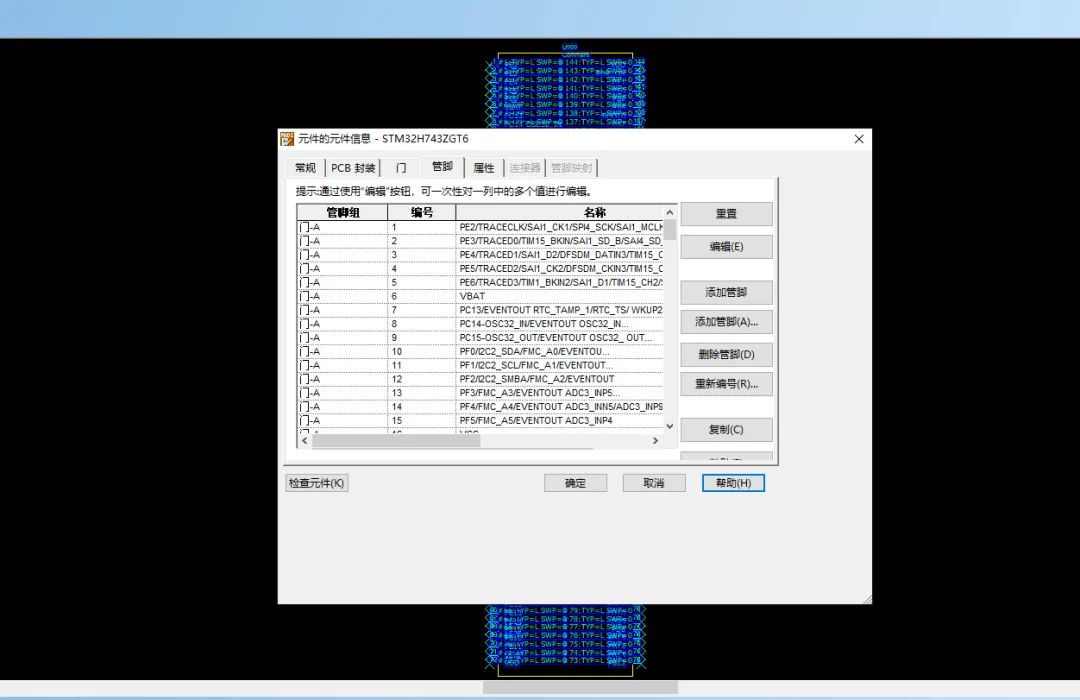Screen dimensions: 1080x700
Task: Click the 检查元件(K) button
Action: (317, 483)
